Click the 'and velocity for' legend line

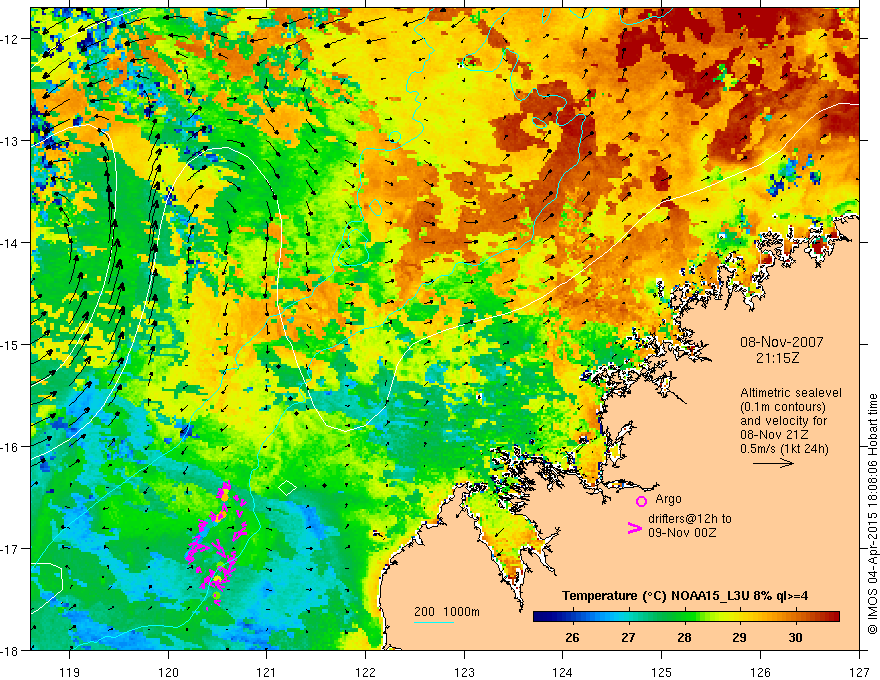783,421
